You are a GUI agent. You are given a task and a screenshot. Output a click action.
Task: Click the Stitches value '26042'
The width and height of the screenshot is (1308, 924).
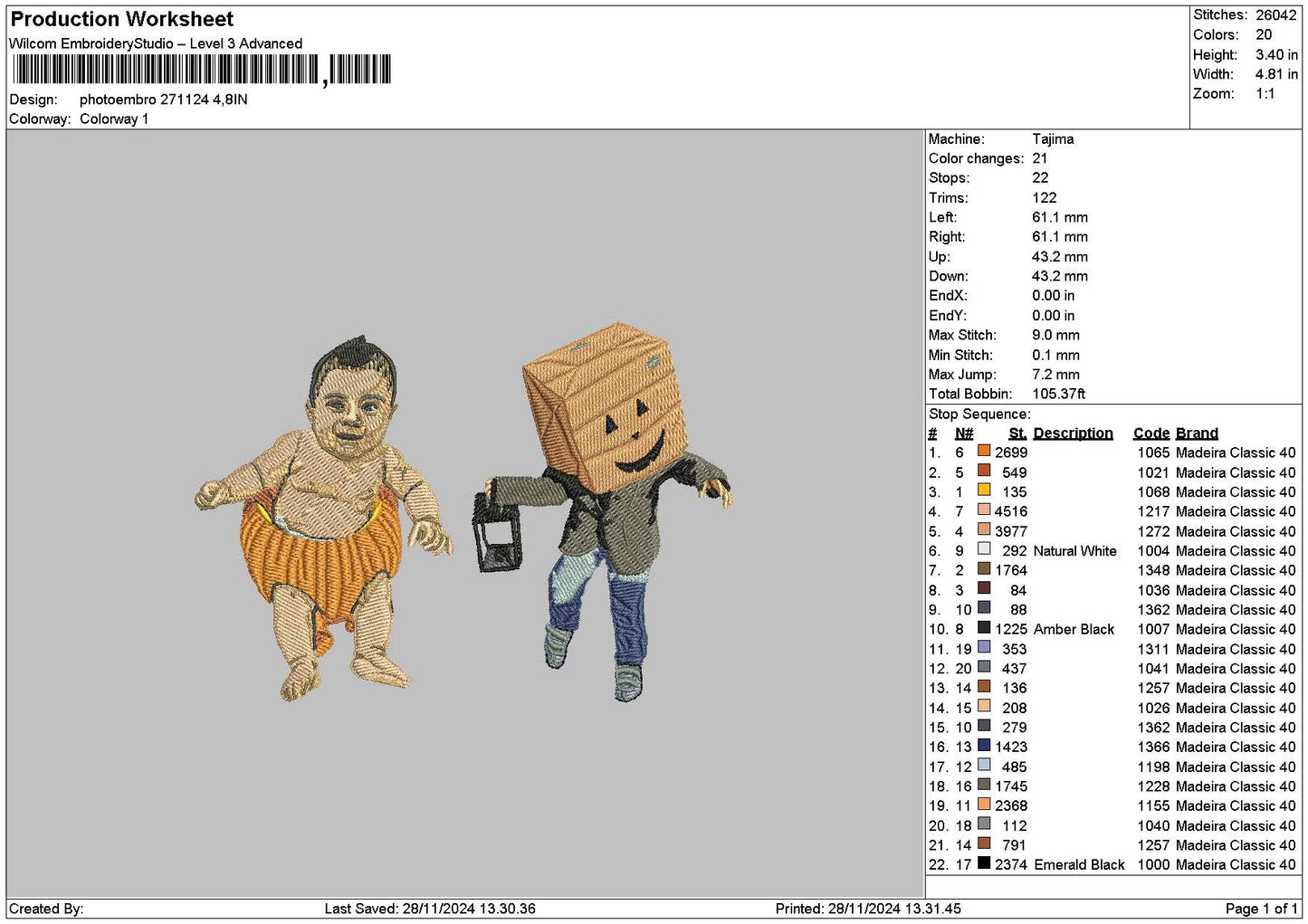click(1275, 14)
